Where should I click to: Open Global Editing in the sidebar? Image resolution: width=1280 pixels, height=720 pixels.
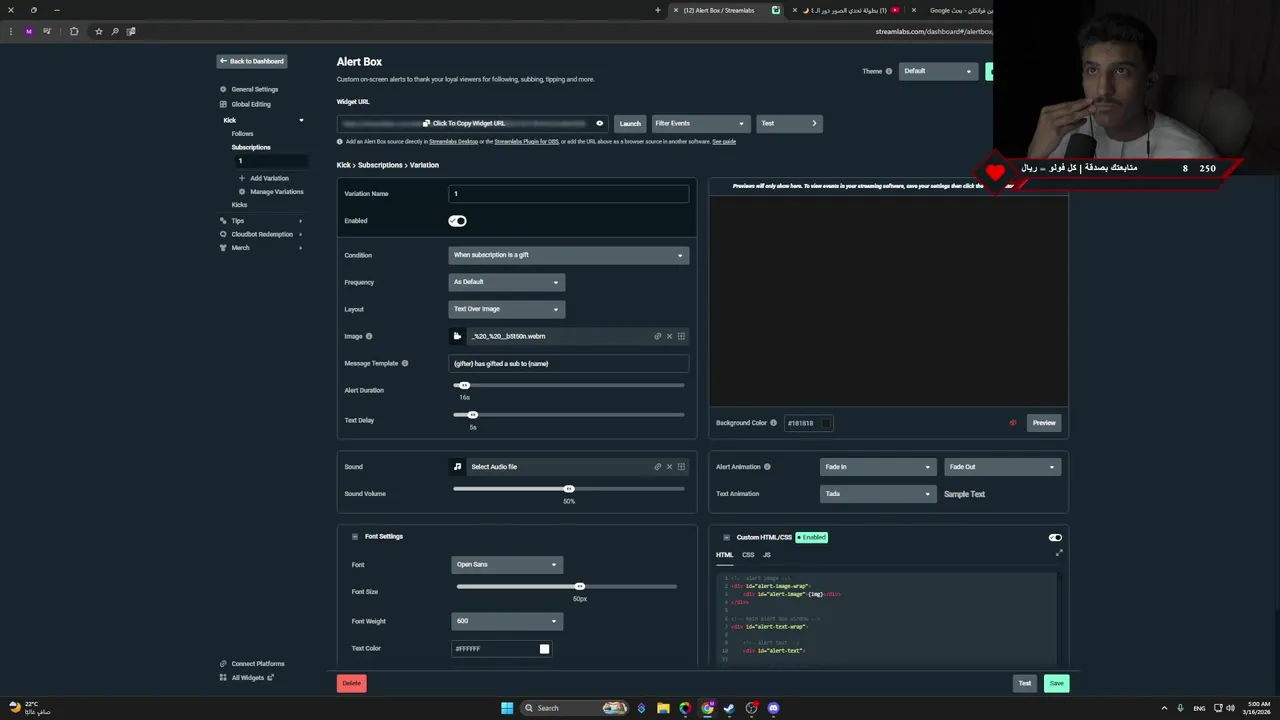coord(251,104)
